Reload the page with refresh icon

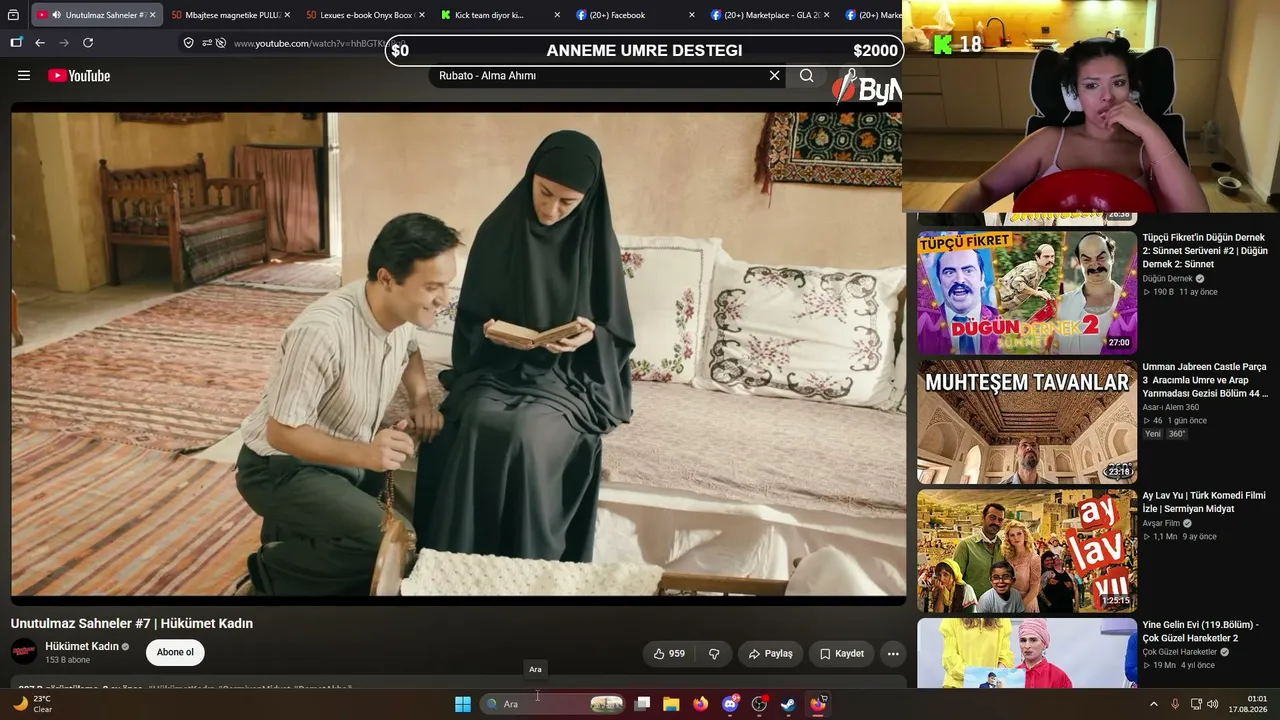(x=88, y=43)
